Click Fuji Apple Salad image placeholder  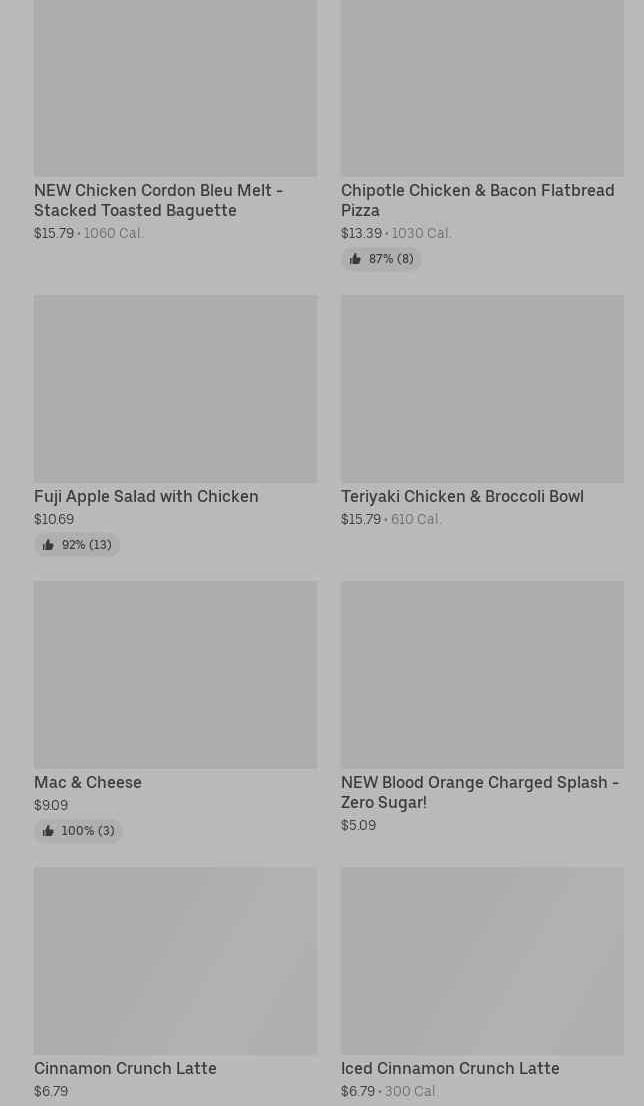click(176, 389)
